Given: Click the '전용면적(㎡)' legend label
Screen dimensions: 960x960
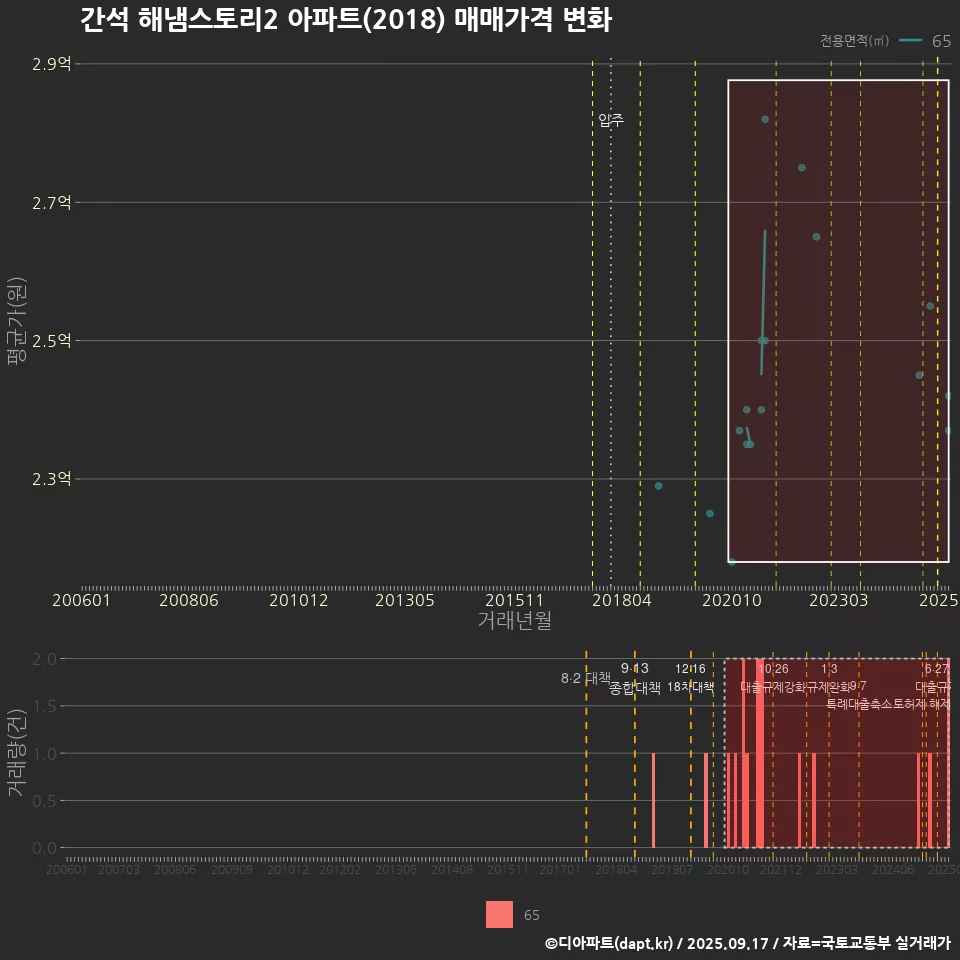Looking at the screenshot, I should 854,40.
